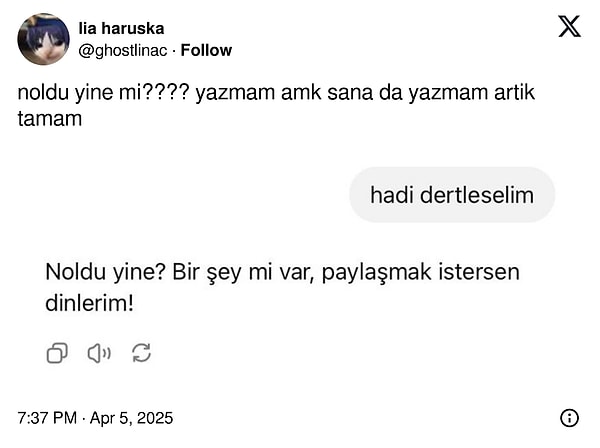Image resolution: width=600 pixels, height=448 pixels.
Task: Click 'Bir şey mi var' in the reply
Action: click(x=243, y=273)
